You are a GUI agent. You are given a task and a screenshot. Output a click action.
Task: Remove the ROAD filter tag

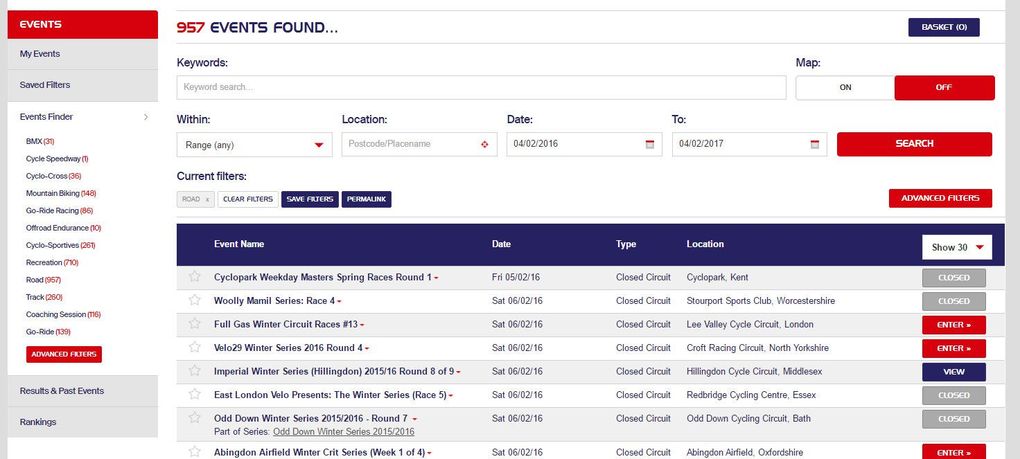pyautogui.click(x=207, y=199)
